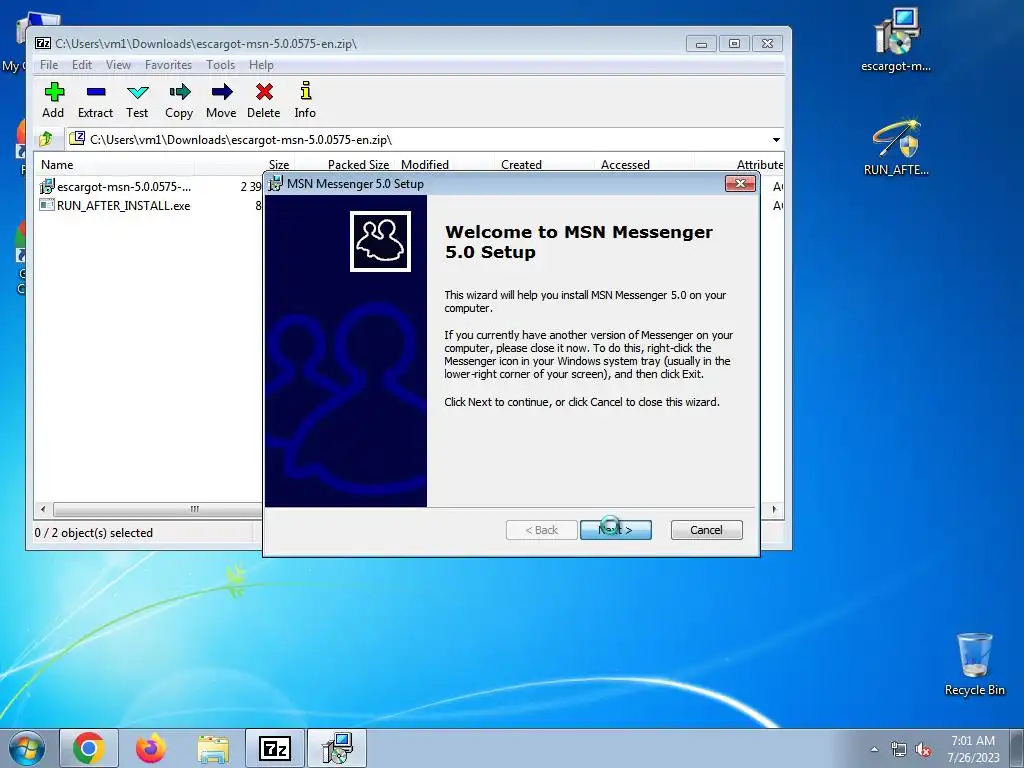Sort by the Created column header
Screen dimensions: 1024x768
[x=544, y=165]
